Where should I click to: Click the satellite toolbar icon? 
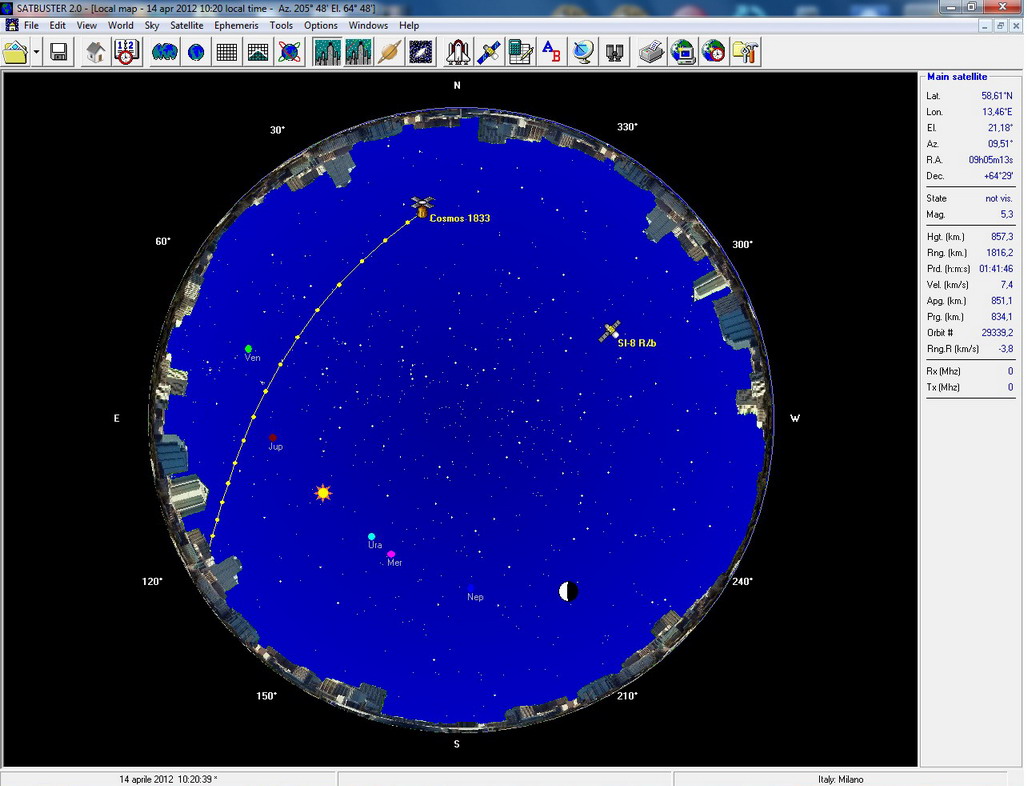click(x=489, y=52)
